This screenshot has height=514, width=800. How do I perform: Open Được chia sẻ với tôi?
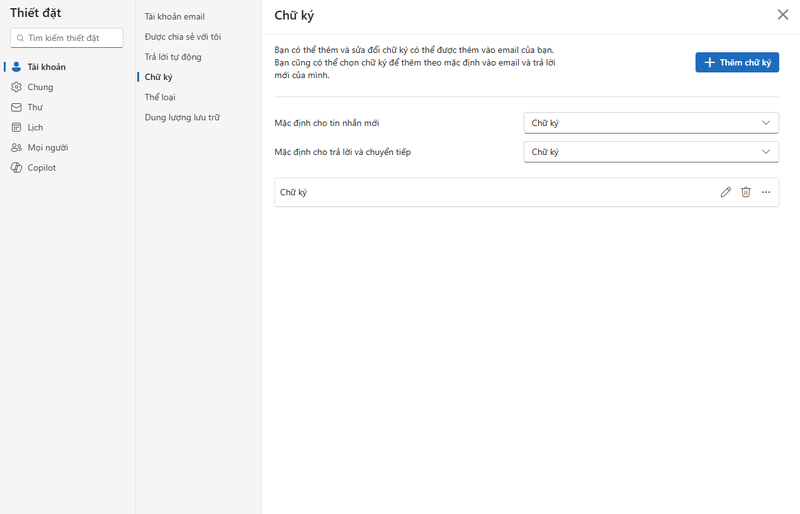click(183, 37)
